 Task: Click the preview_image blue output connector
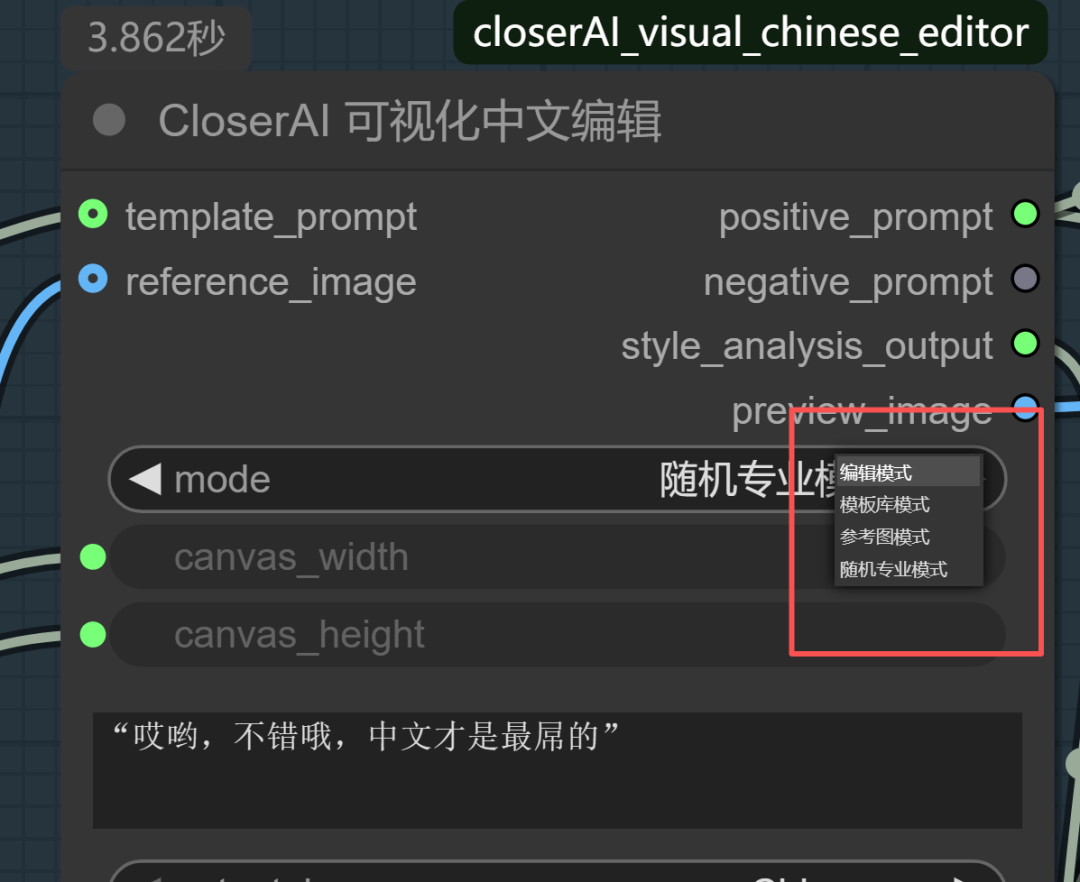1025,408
